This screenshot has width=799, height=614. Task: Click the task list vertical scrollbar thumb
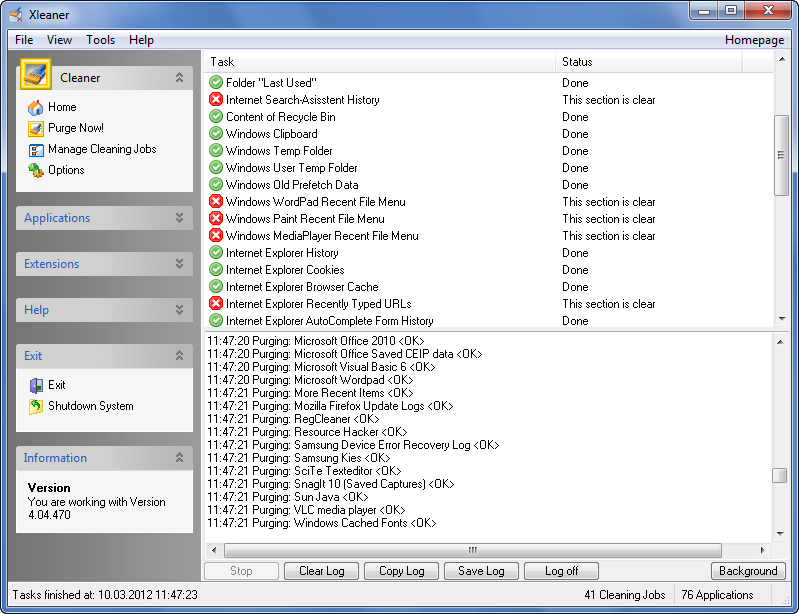781,155
